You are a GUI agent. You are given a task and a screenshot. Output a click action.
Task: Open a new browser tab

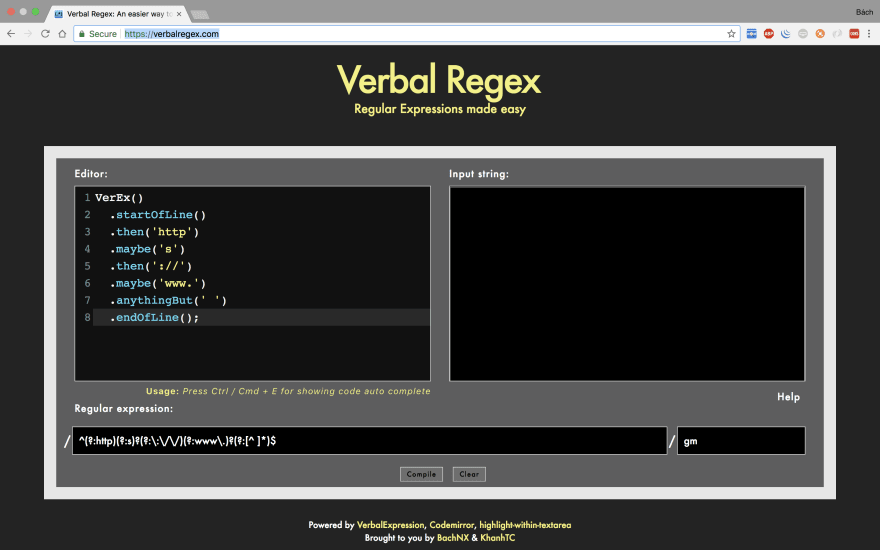200,15
